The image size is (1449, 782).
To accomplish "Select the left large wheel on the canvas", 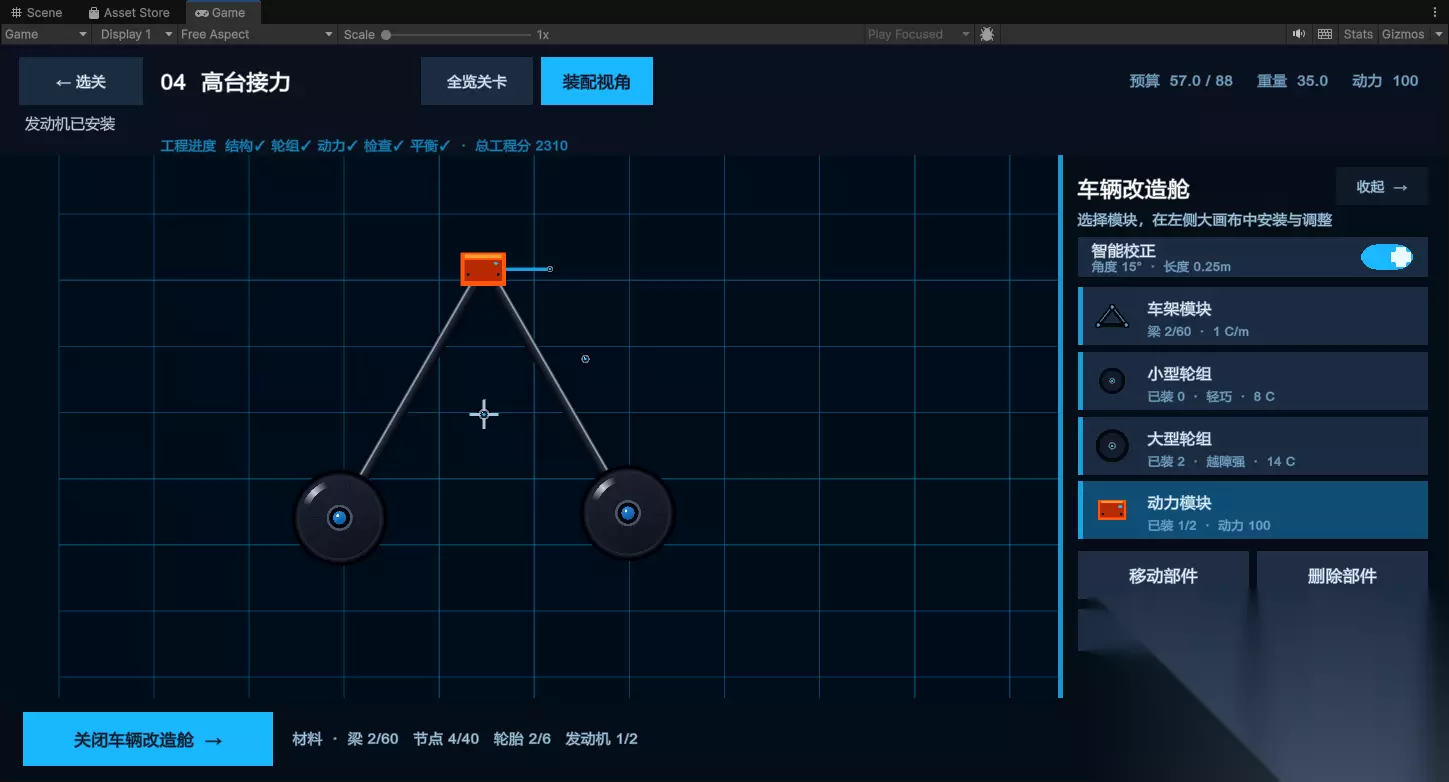I will pyautogui.click(x=340, y=518).
